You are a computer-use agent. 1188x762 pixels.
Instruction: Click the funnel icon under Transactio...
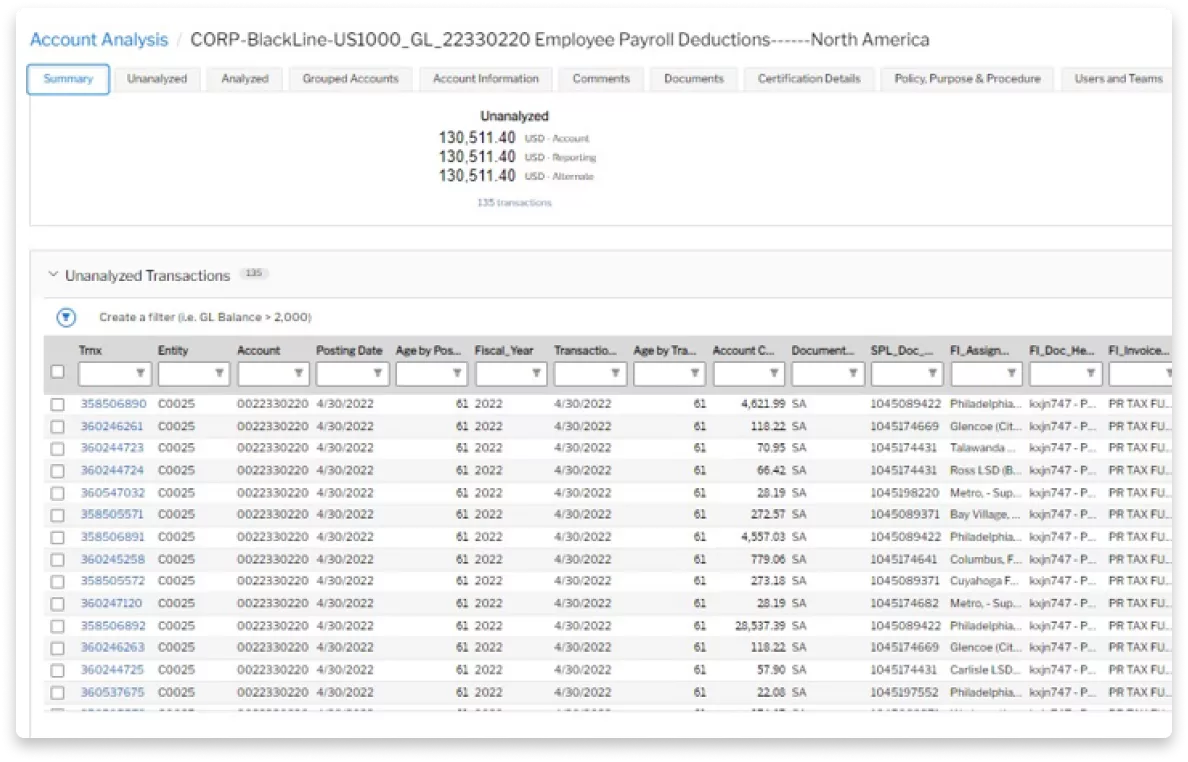pyautogui.click(x=615, y=373)
